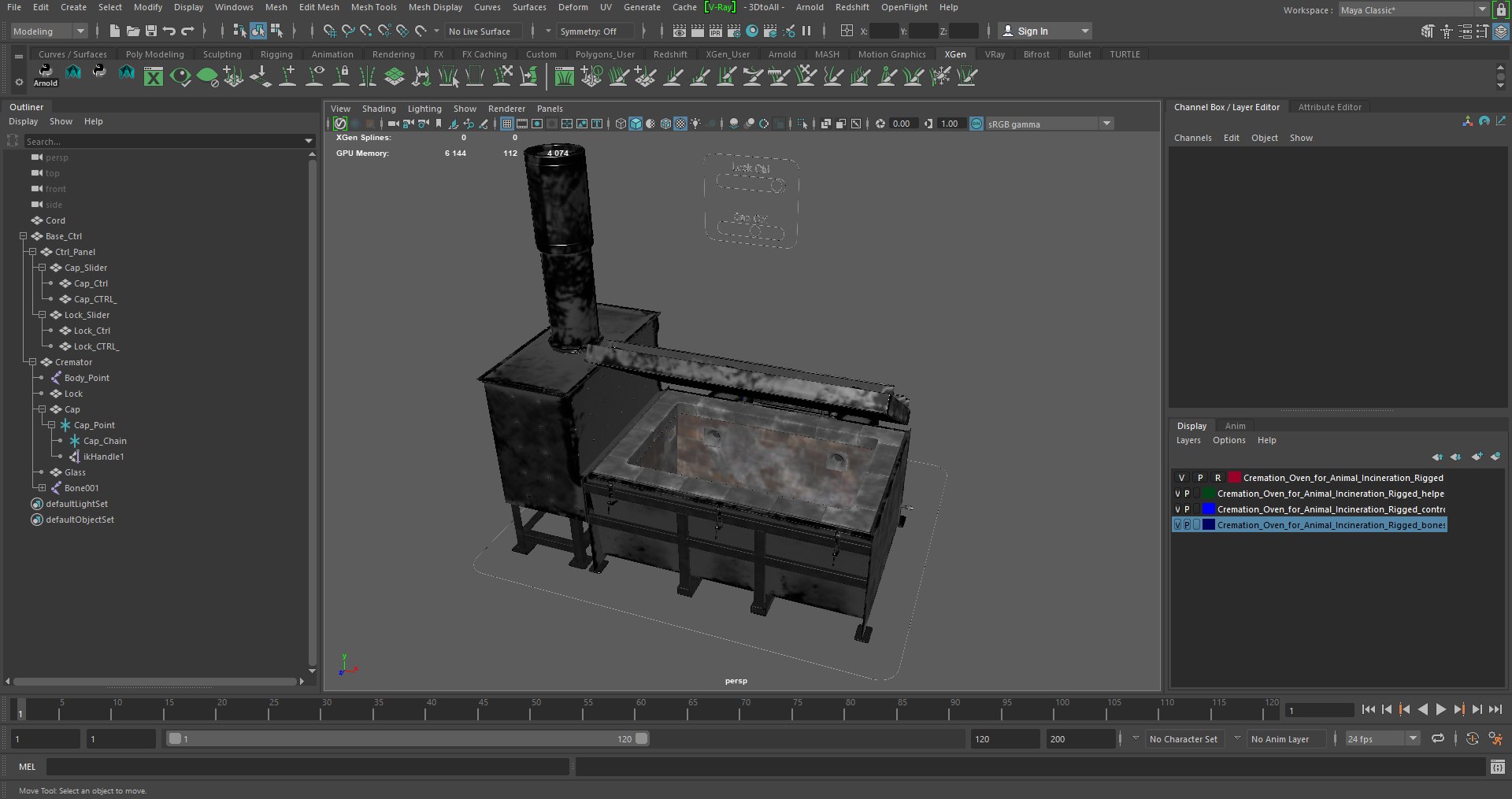Open Render Settings icon
The height and width of the screenshot is (799, 1512).
[x=734, y=31]
